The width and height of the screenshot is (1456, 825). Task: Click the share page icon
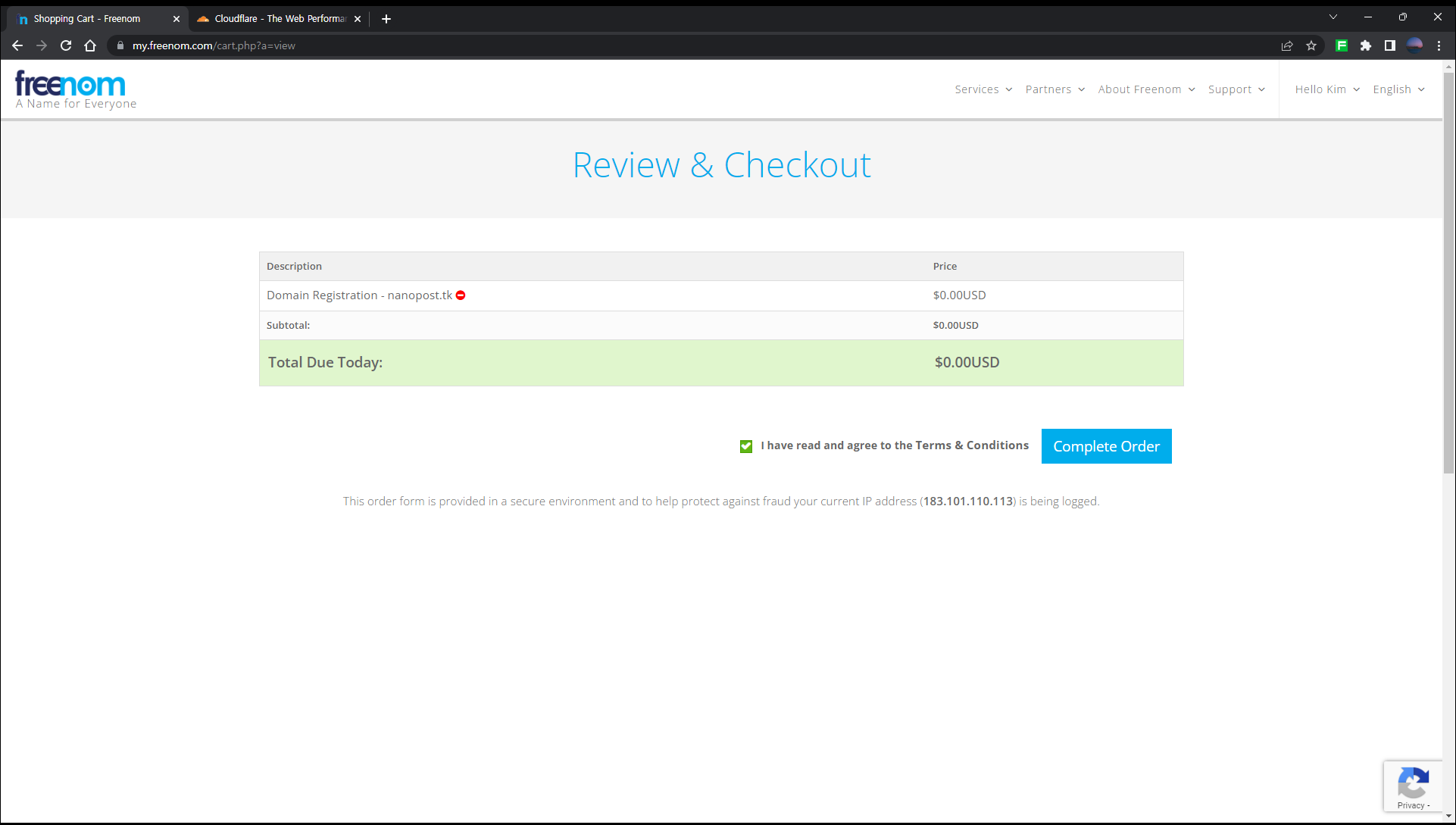pos(1287,45)
